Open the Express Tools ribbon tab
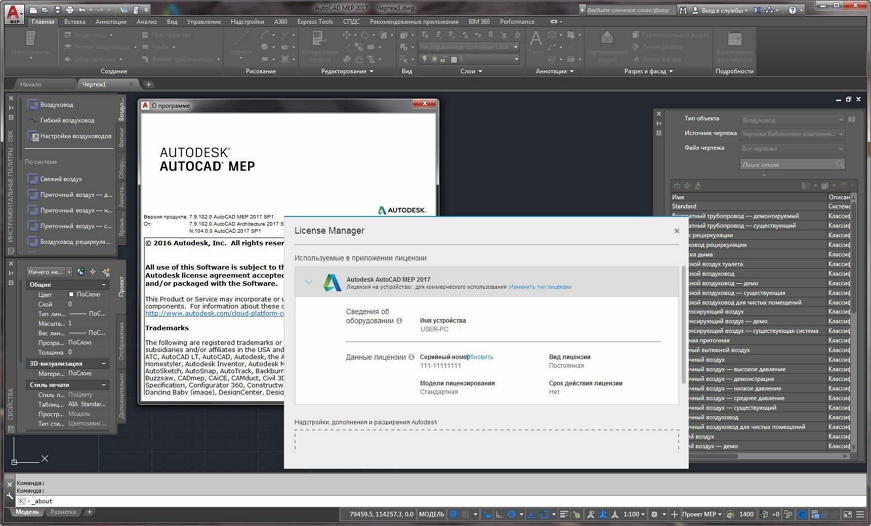The width and height of the screenshot is (871, 526). (315, 22)
